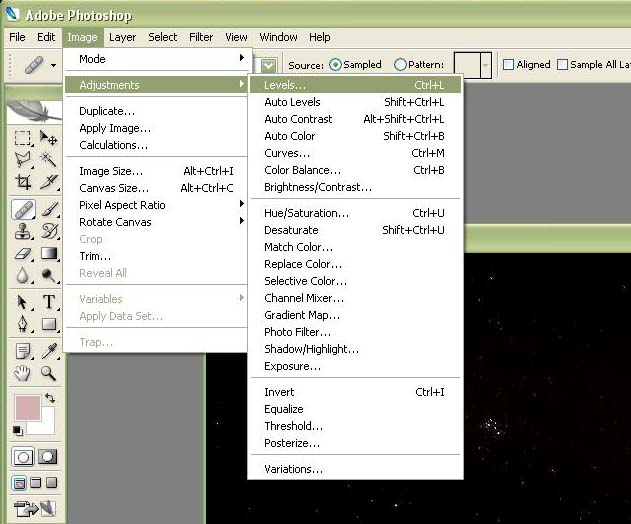Viewport: 631px width, 524px height.
Task: Switch to Full Screen with Menu Bar
Action: (x=36, y=483)
